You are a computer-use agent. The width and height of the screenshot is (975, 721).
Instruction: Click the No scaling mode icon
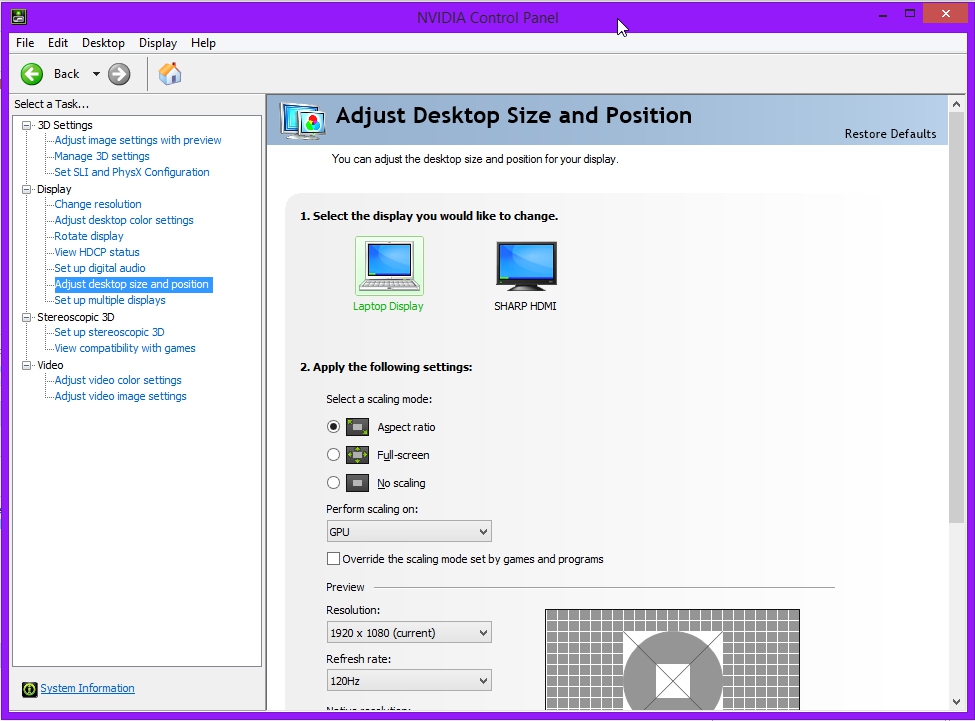pyautogui.click(x=358, y=483)
